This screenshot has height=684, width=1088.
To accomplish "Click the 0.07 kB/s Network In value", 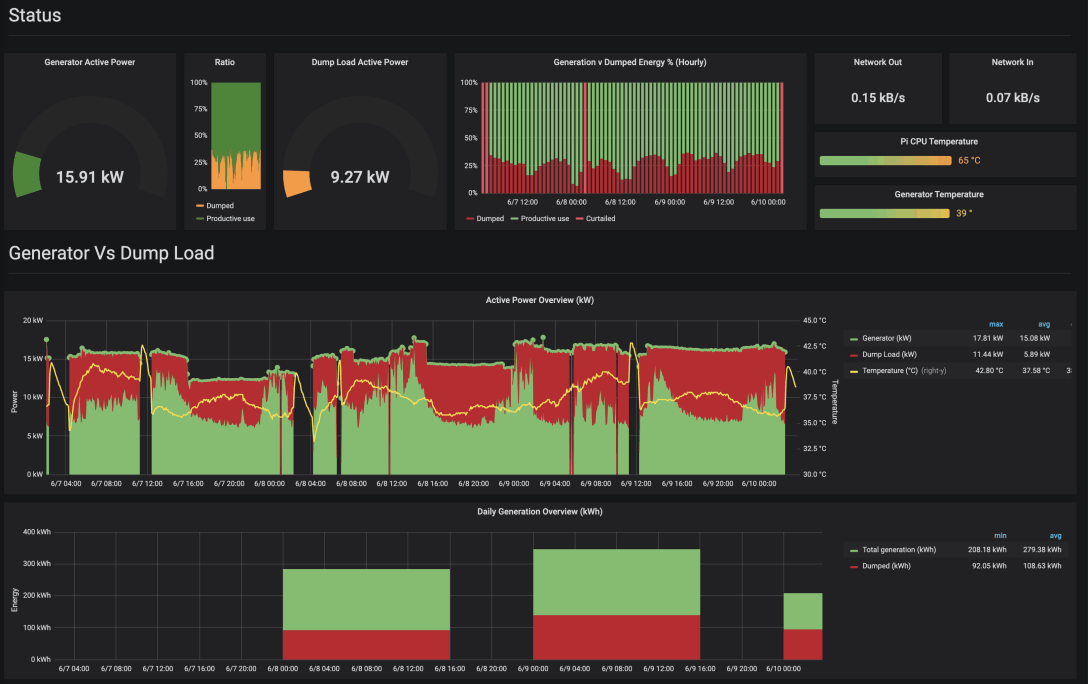I will tap(1012, 98).
